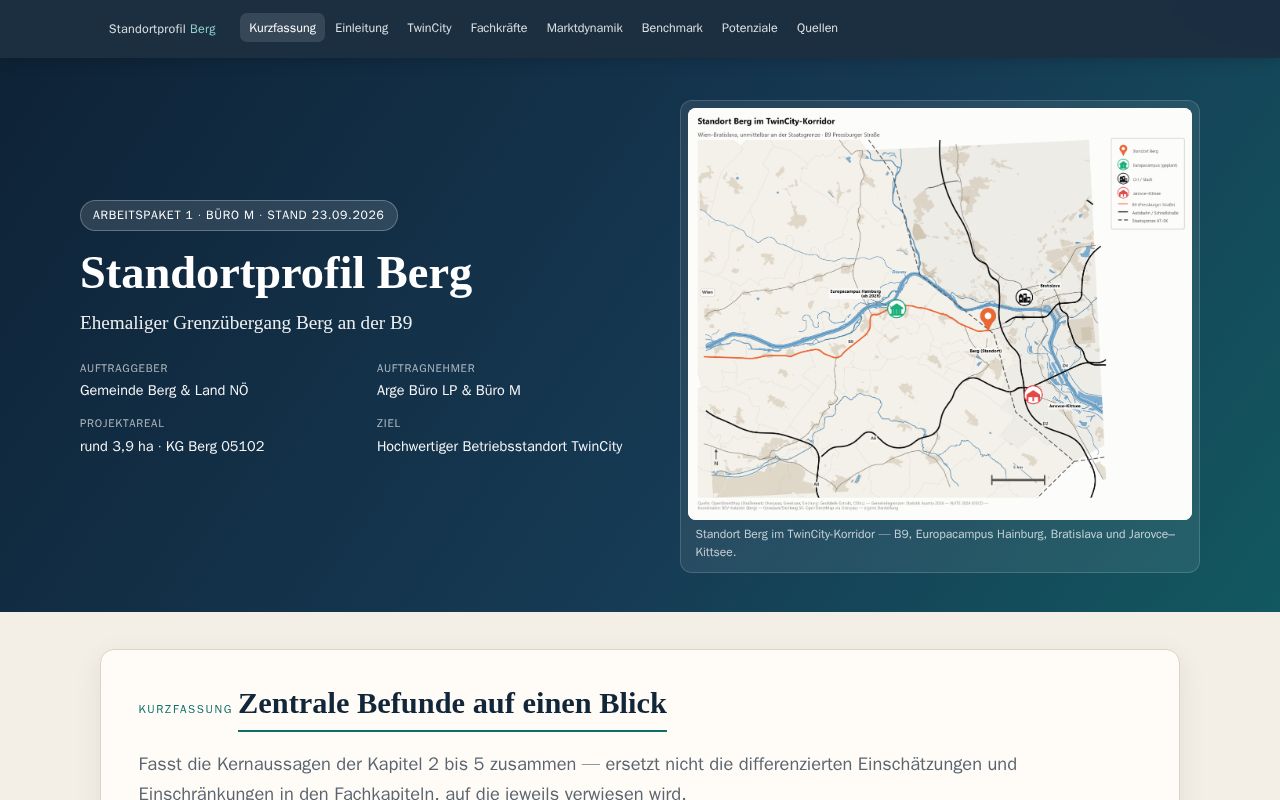Click the heading 'Zentrale Befunde auf einen Blick'

[452, 704]
